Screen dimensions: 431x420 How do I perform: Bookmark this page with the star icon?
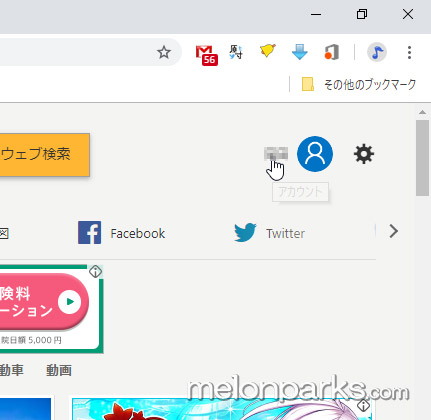(164, 52)
